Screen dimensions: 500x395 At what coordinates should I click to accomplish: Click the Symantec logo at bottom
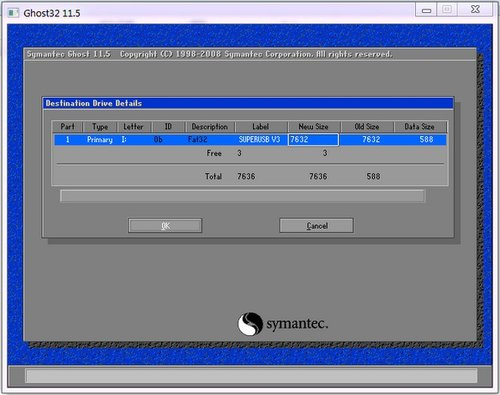[283, 324]
